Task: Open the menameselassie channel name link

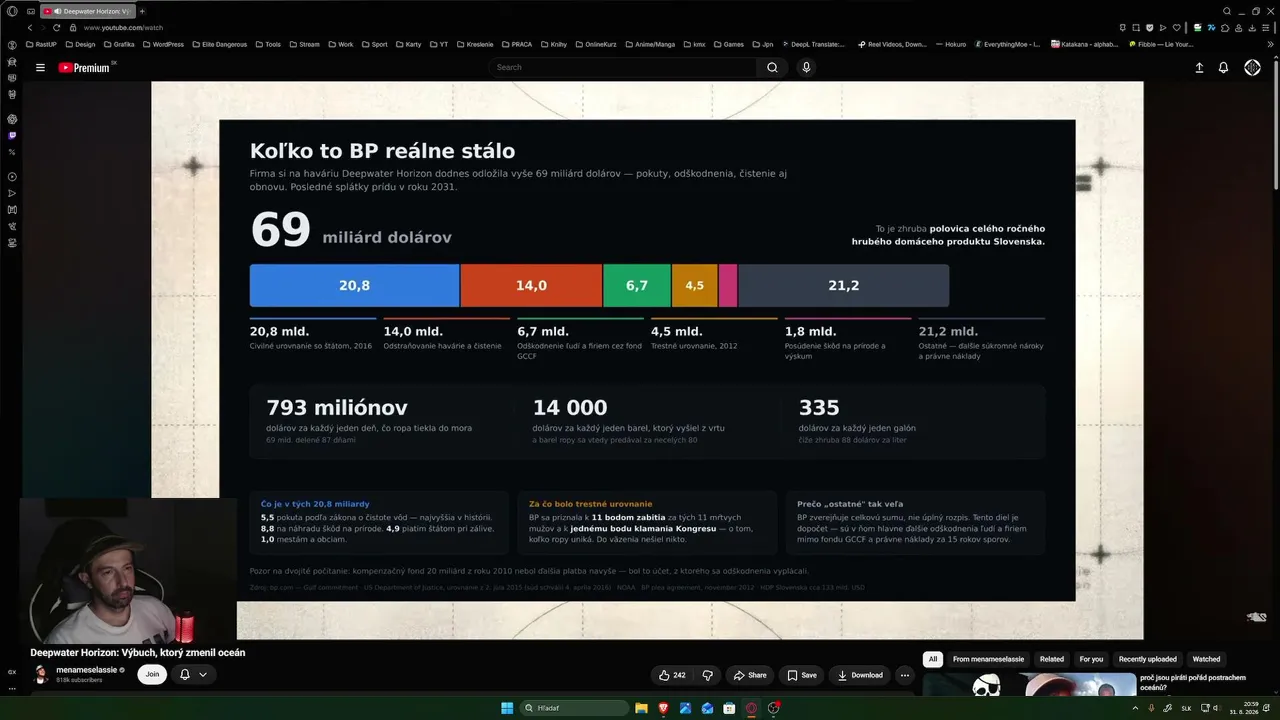Action: tap(87, 669)
